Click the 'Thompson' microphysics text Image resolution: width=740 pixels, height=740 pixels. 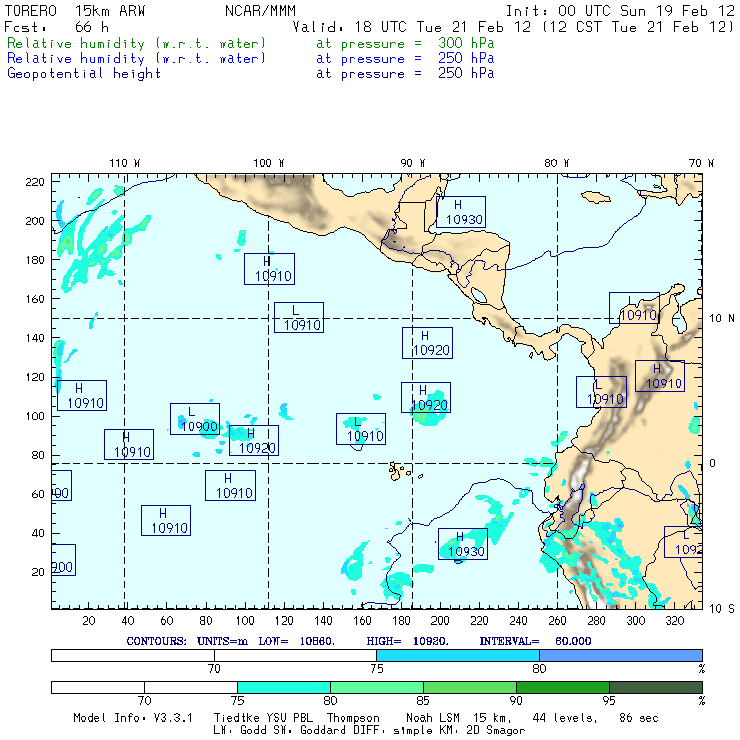tap(353, 718)
